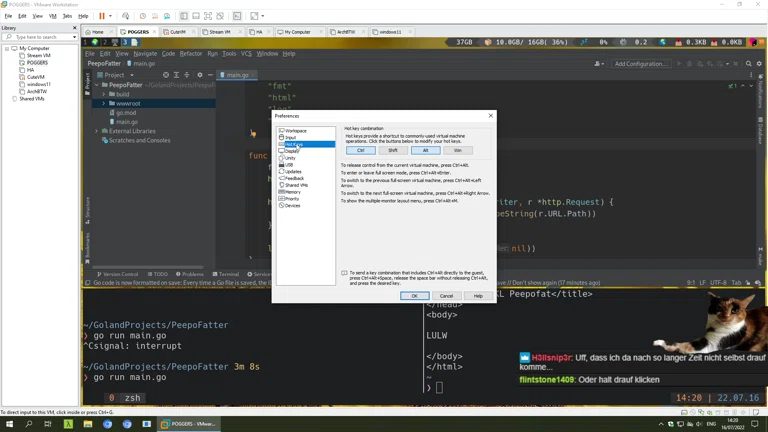Open the Add Configuration dropdown
The height and width of the screenshot is (432, 768).
click(640, 64)
